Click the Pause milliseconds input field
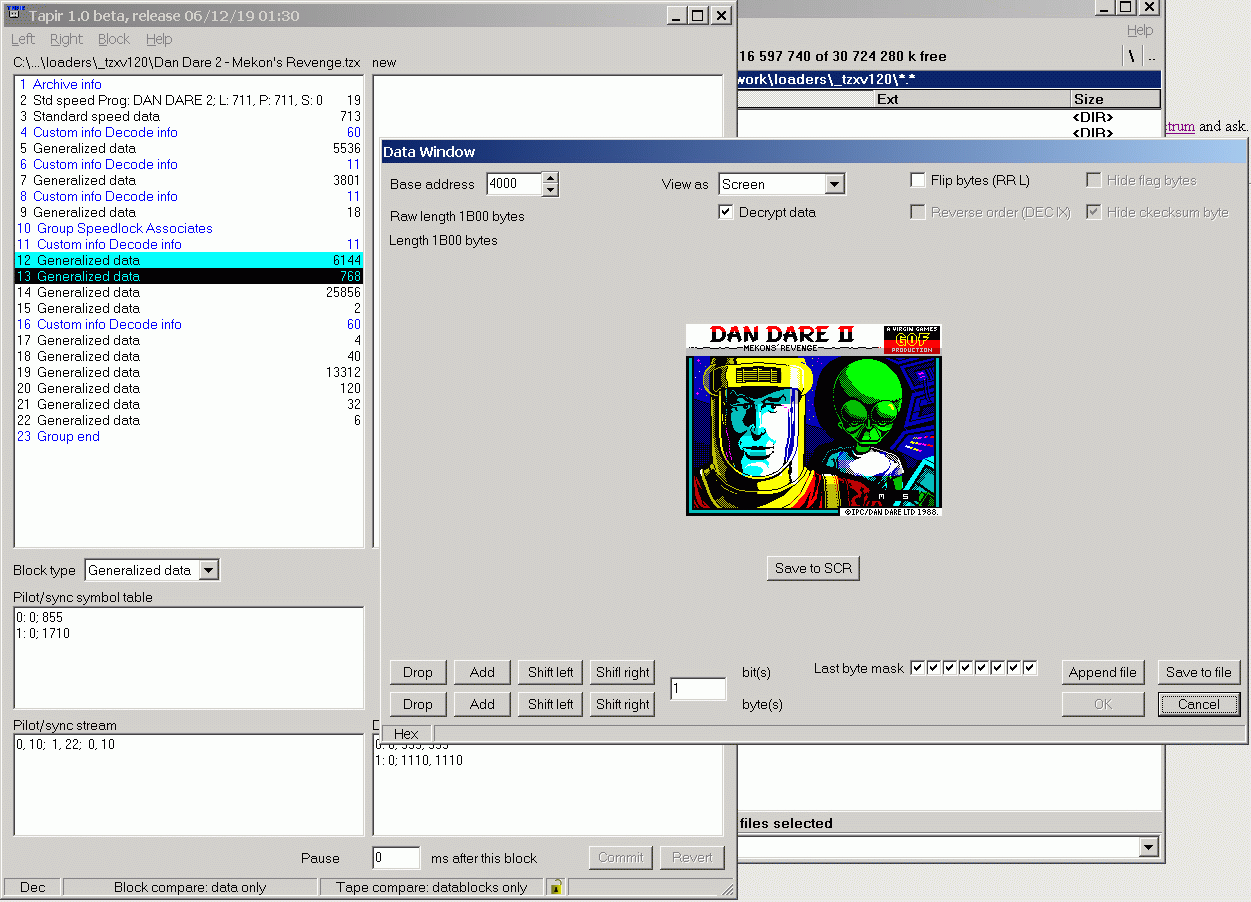This screenshot has width=1251, height=902. 396,857
